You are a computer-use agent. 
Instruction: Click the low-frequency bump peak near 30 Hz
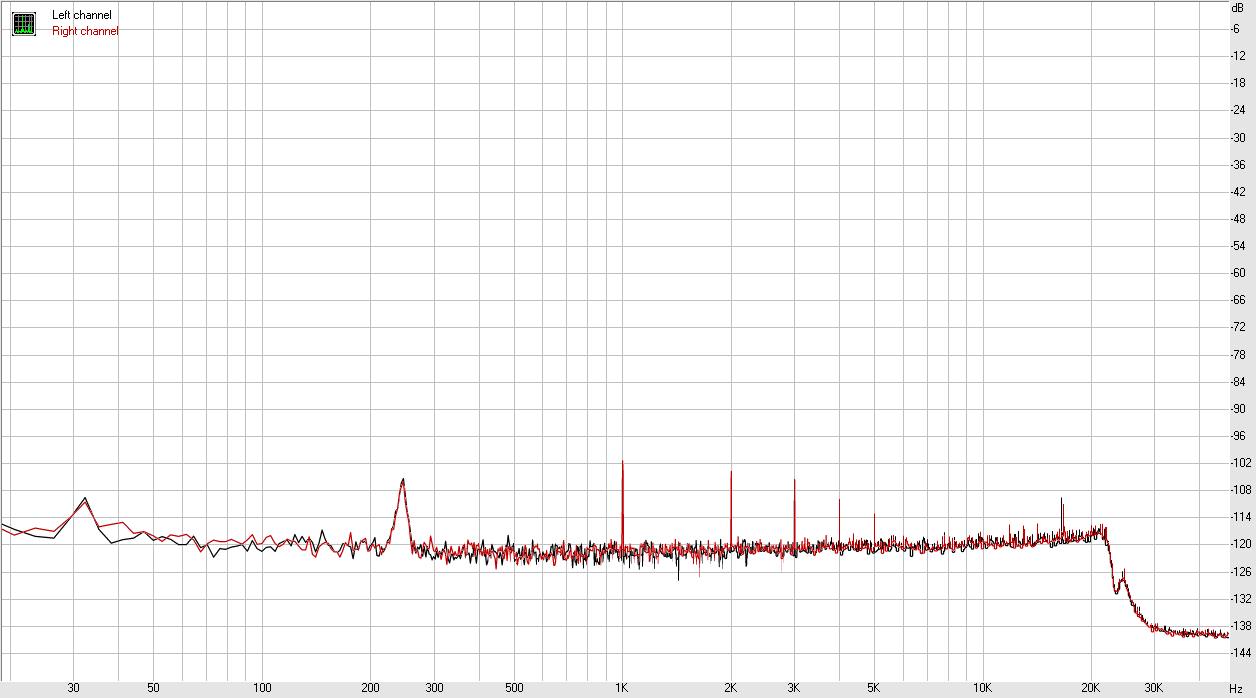pyautogui.click(x=85, y=498)
